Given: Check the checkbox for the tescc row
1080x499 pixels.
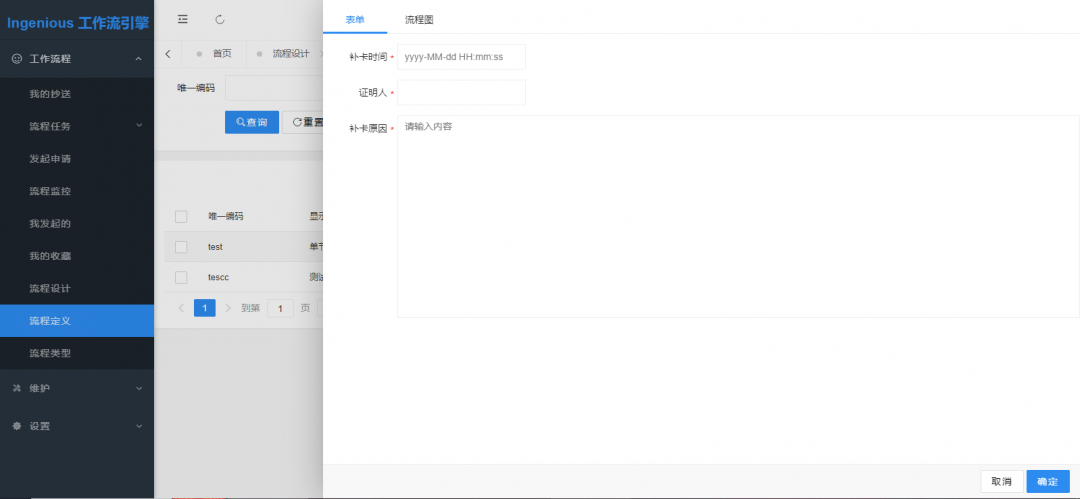Looking at the screenshot, I should click(181, 277).
